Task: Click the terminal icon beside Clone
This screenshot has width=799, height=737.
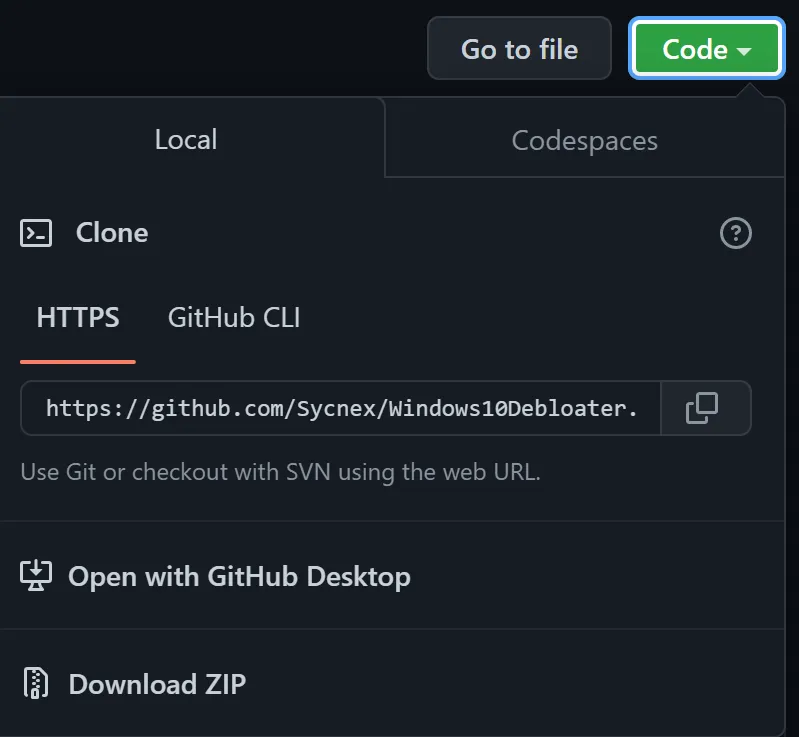Action: [36, 233]
